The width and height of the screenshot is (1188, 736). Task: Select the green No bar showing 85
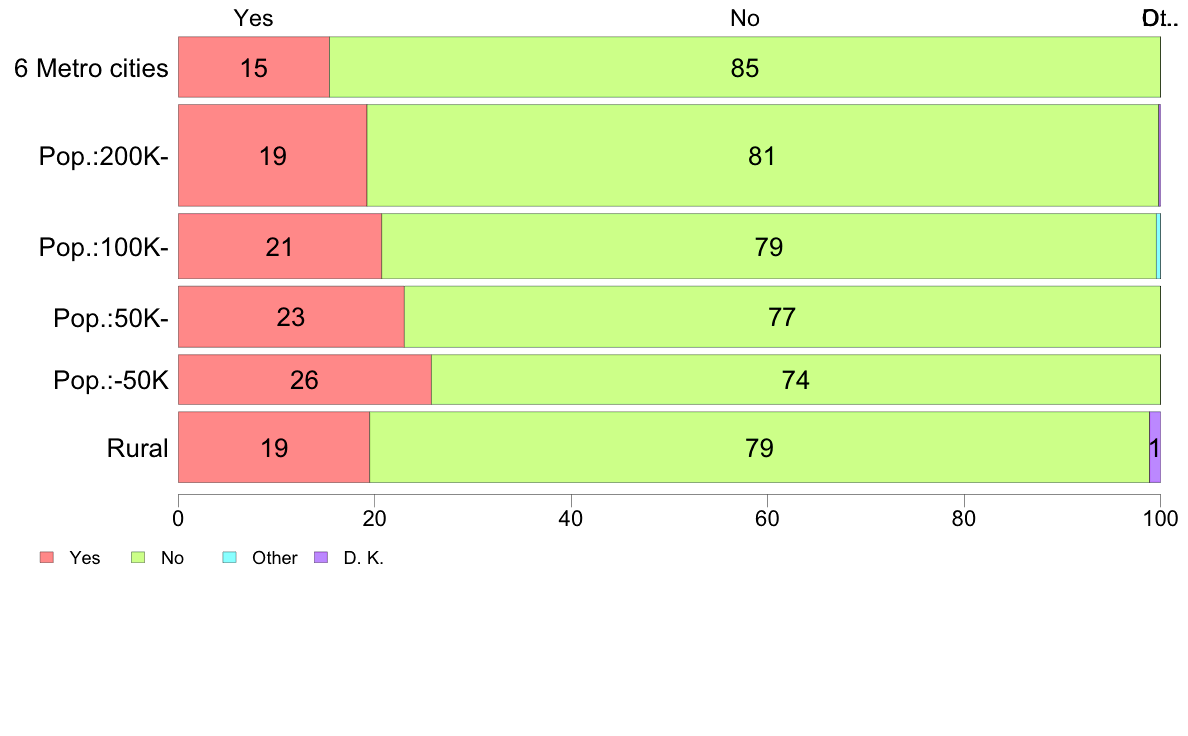coord(745,67)
